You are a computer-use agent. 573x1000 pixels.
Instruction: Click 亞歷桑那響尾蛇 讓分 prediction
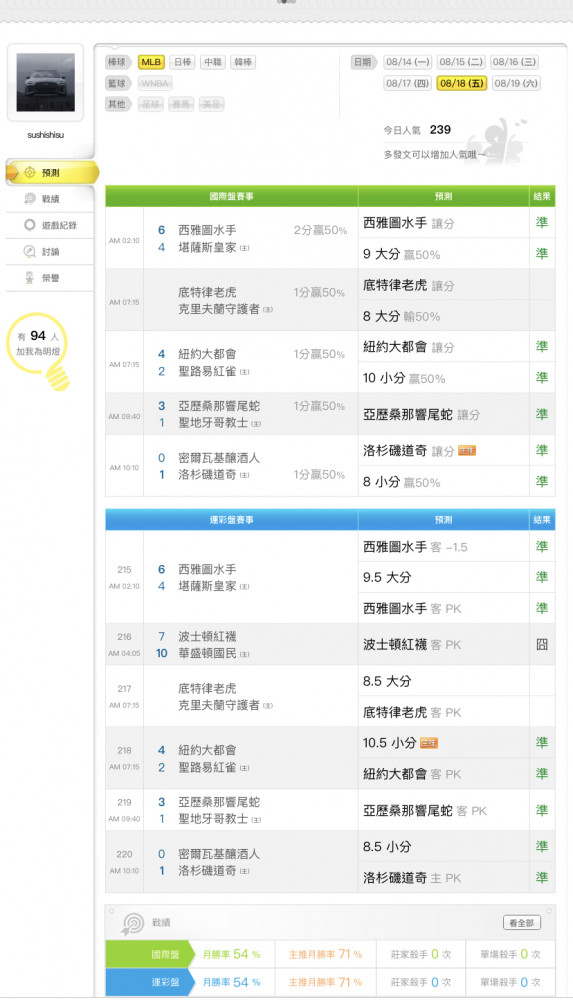421,415
